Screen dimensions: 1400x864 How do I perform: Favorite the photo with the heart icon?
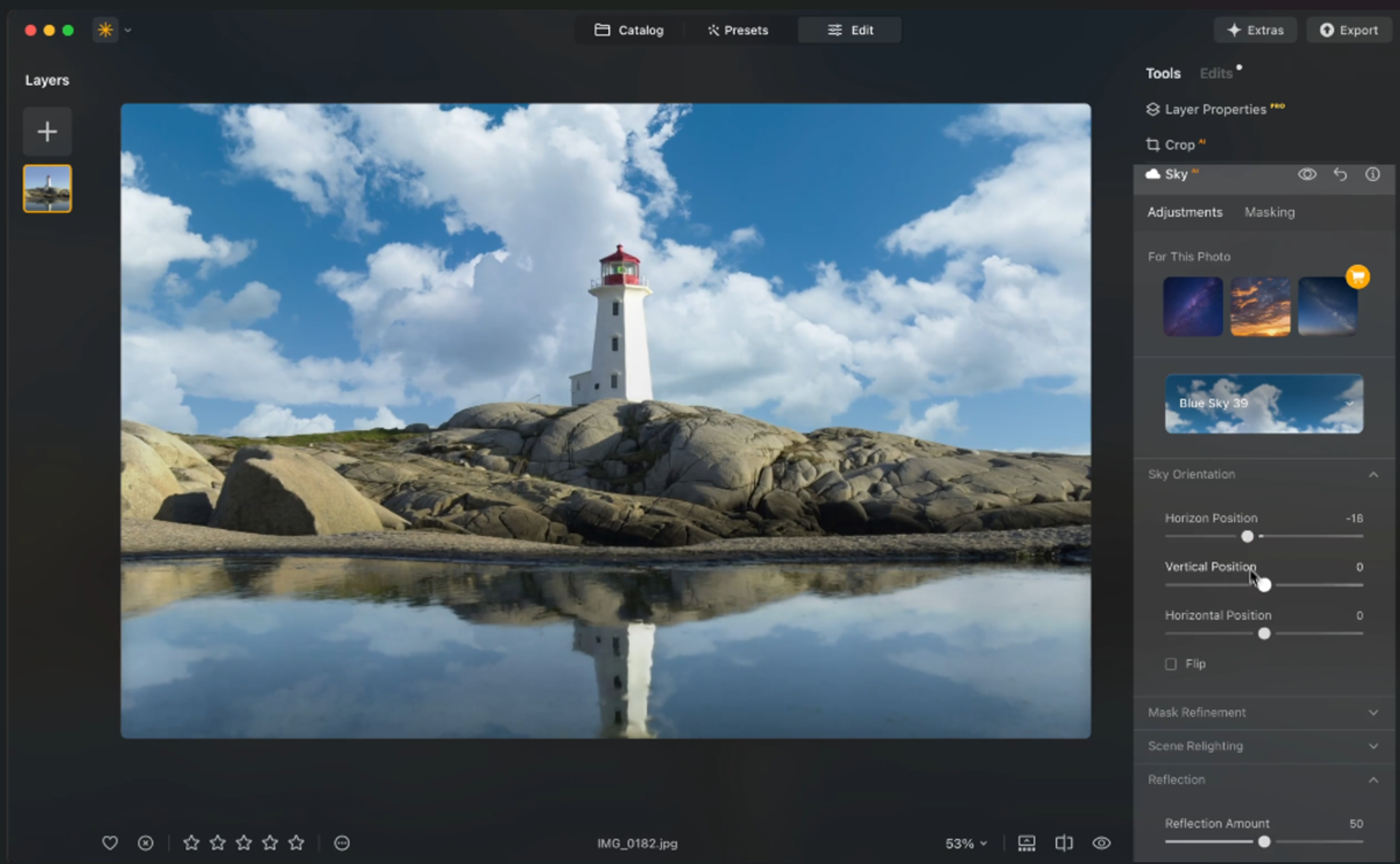coord(109,842)
